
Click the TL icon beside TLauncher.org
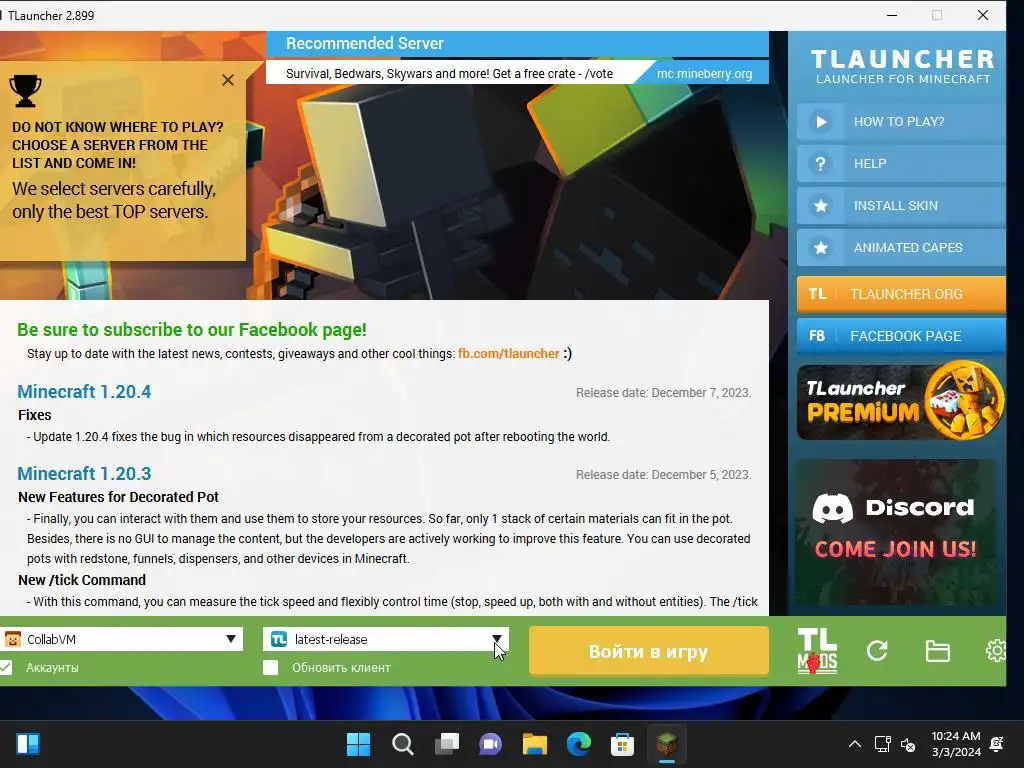pos(817,294)
